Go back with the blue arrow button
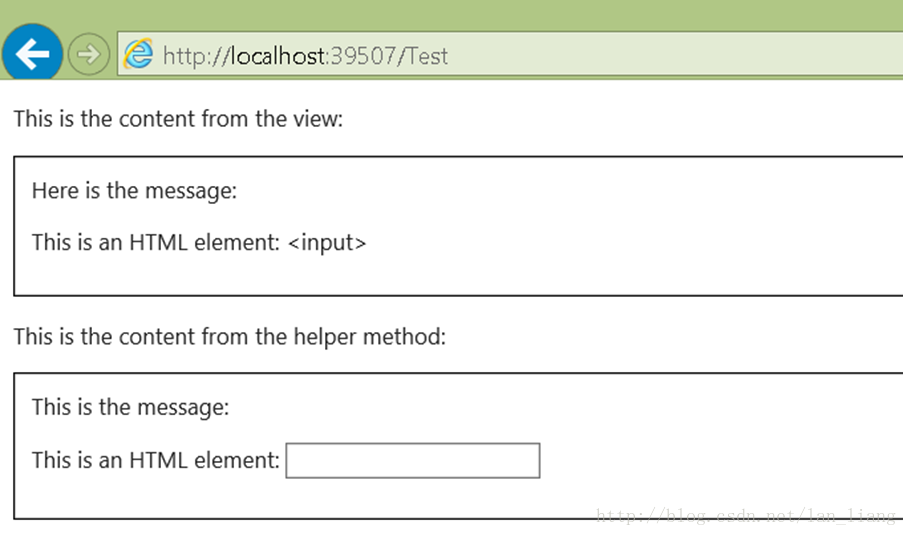Image resolution: width=908 pixels, height=536 pixels. point(32,53)
